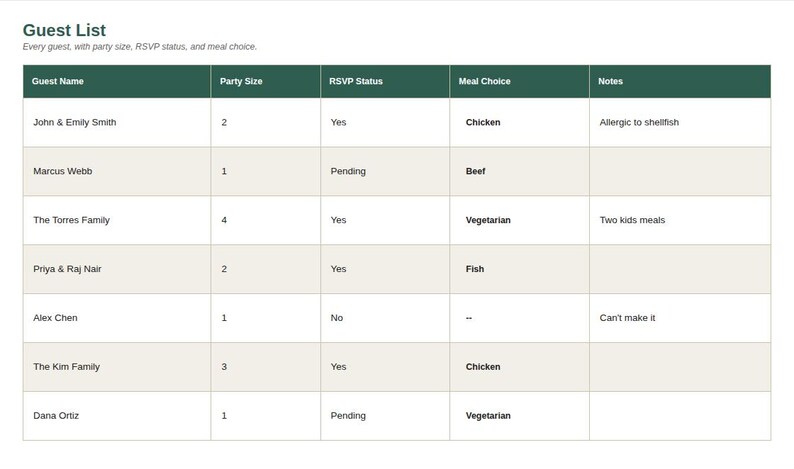The width and height of the screenshot is (794, 469).
Task: Click the Pending RSVP for Dana Ortiz
Action: coord(385,416)
